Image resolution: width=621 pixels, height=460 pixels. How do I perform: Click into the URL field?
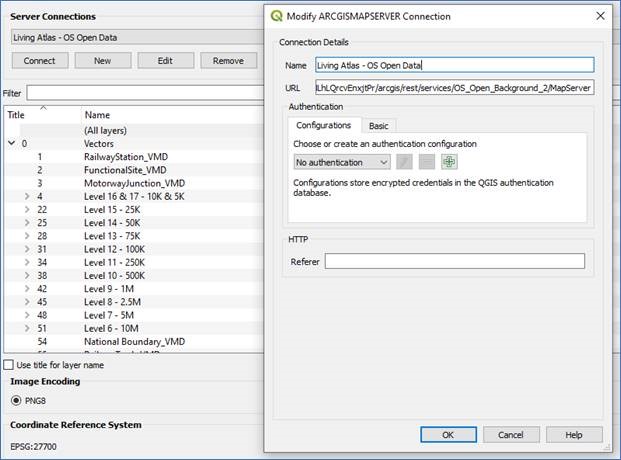(x=455, y=88)
